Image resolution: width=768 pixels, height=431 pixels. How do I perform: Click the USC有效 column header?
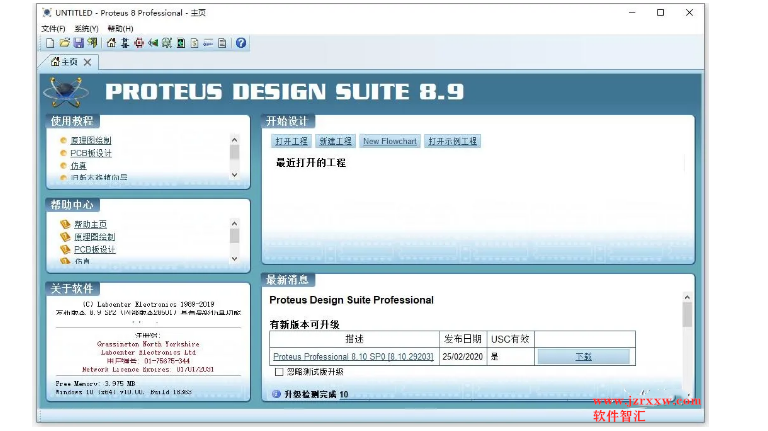[510, 339]
